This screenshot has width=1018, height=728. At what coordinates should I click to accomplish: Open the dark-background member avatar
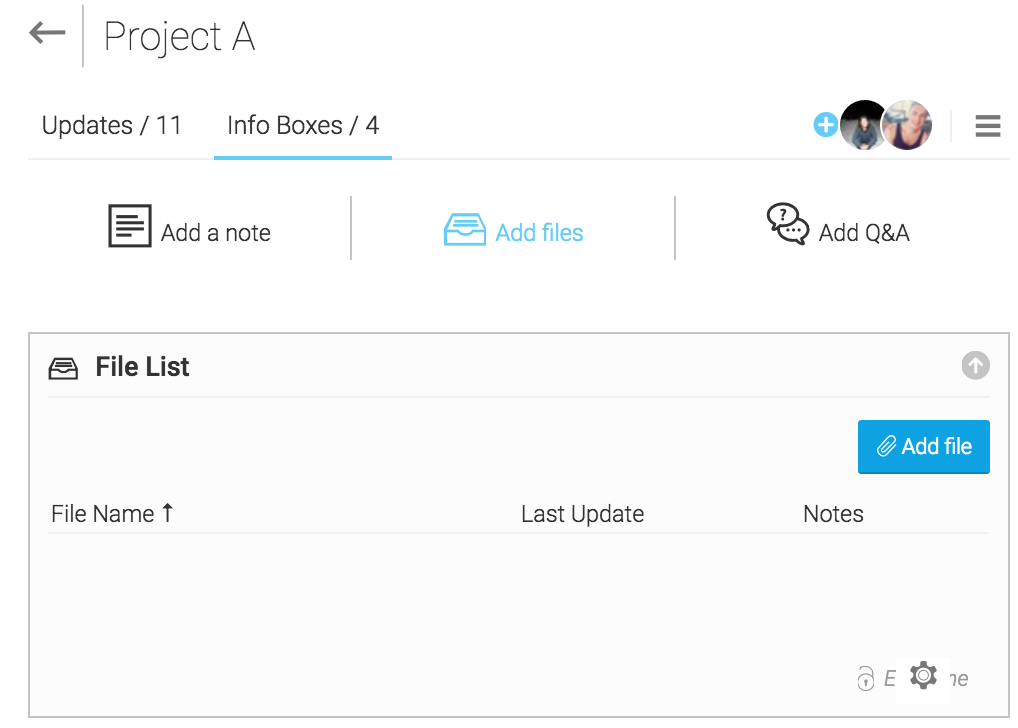(862, 125)
